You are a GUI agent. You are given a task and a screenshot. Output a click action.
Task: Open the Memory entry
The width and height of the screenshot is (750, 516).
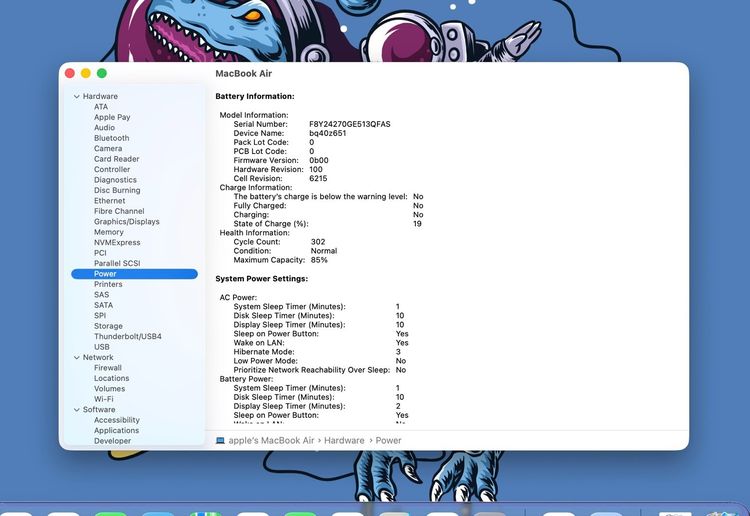(x=109, y=232)
